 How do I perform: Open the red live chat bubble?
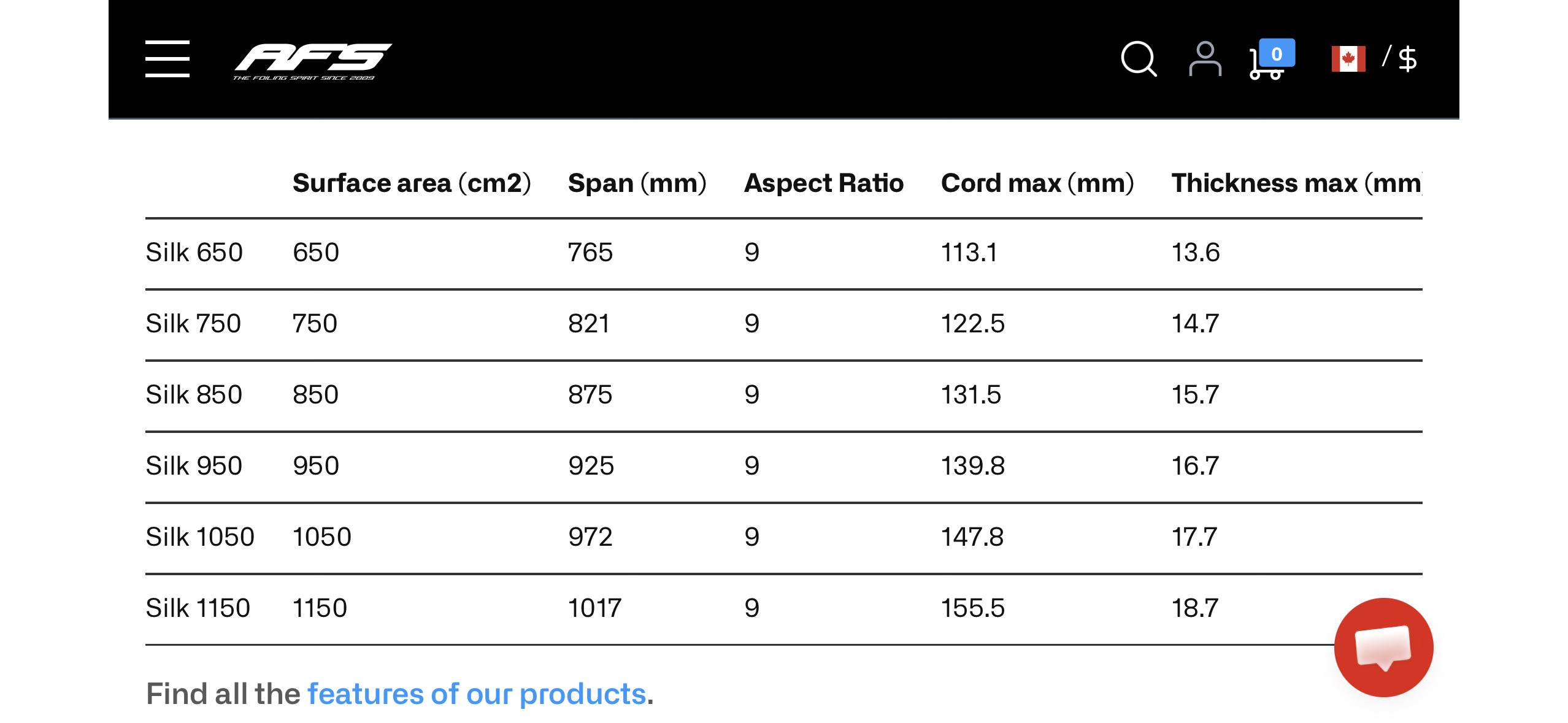(x=1383, y=647)
